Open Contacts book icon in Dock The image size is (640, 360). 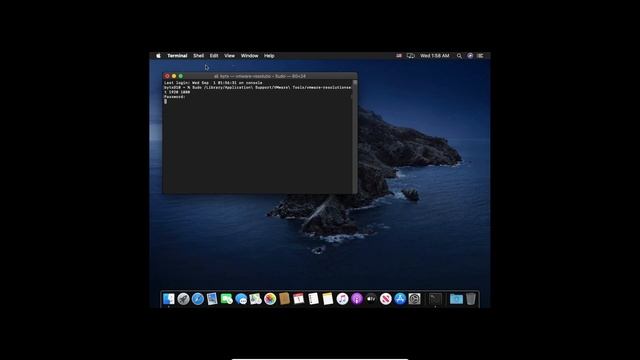[x=284, y=299]
